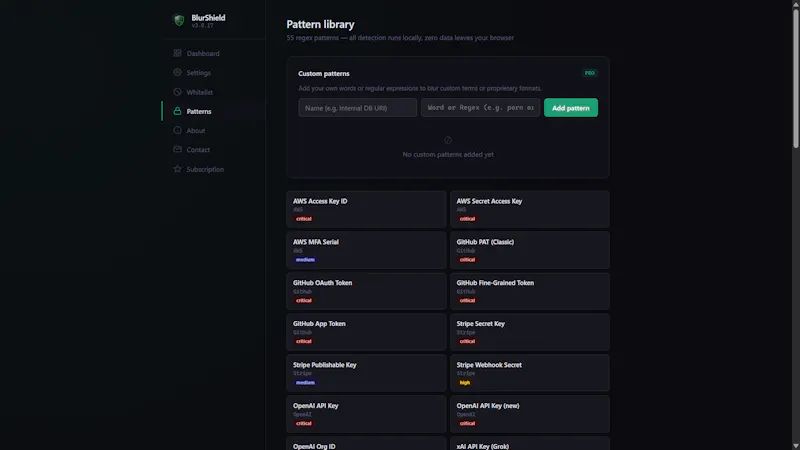
Task: Select the GitHub App Token card
Action: tap(366, 332)
